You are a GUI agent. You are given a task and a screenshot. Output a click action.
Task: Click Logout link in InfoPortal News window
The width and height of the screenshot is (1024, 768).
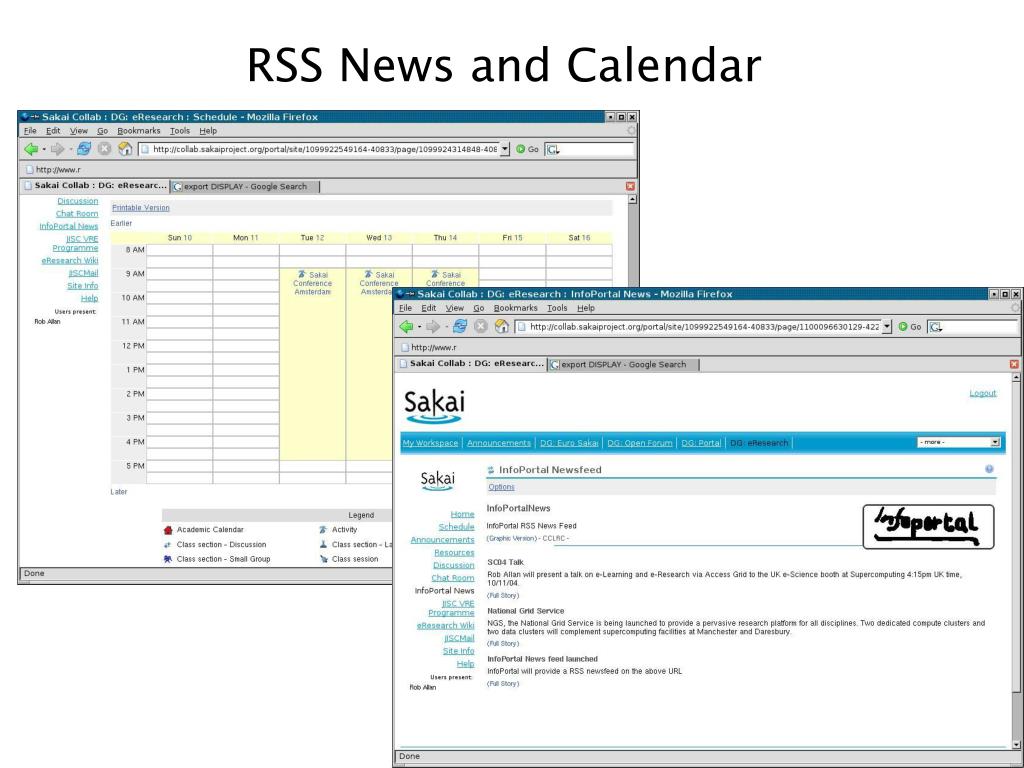(x=983, y=393)
